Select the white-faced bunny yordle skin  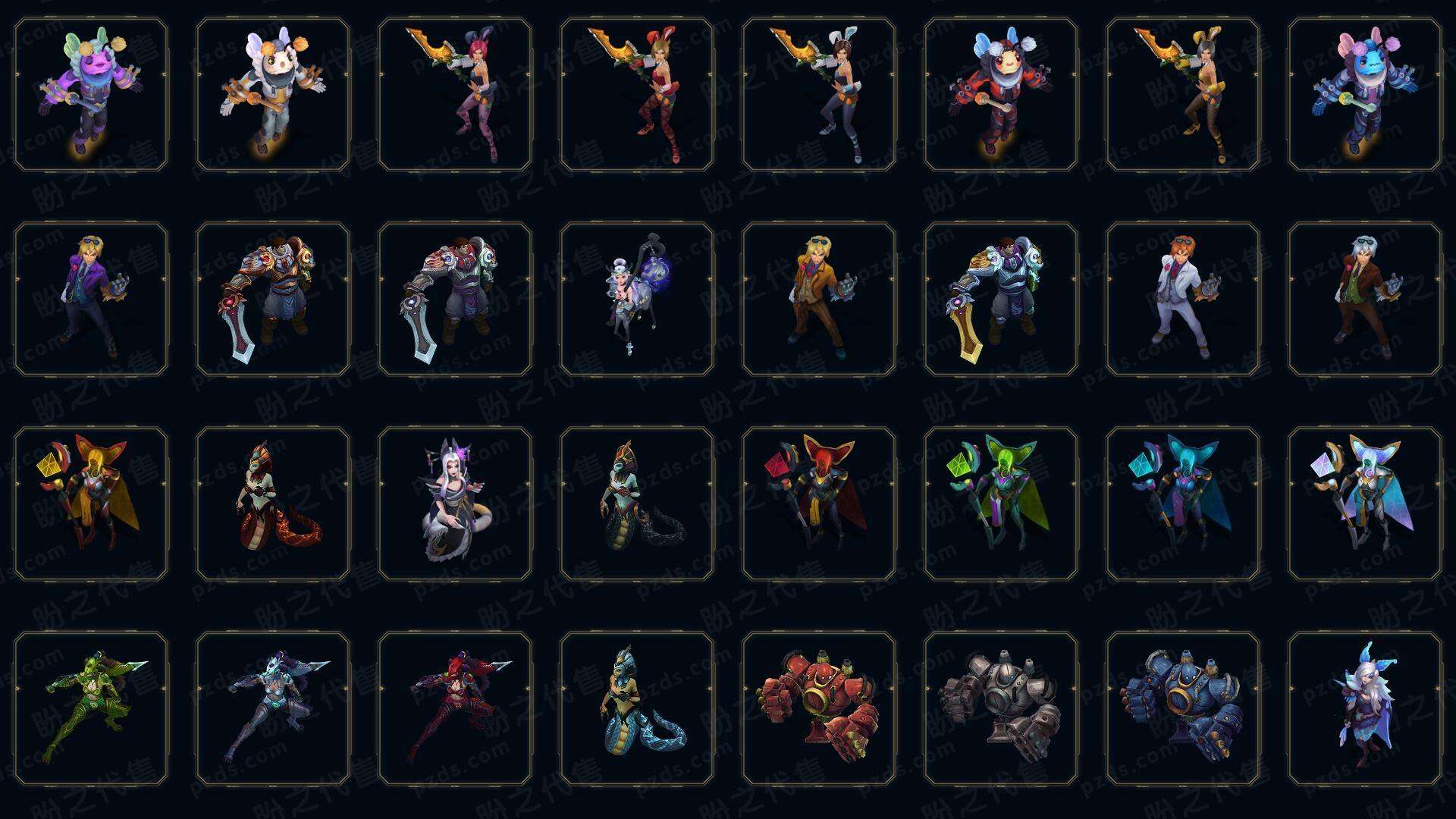(273, 95)
